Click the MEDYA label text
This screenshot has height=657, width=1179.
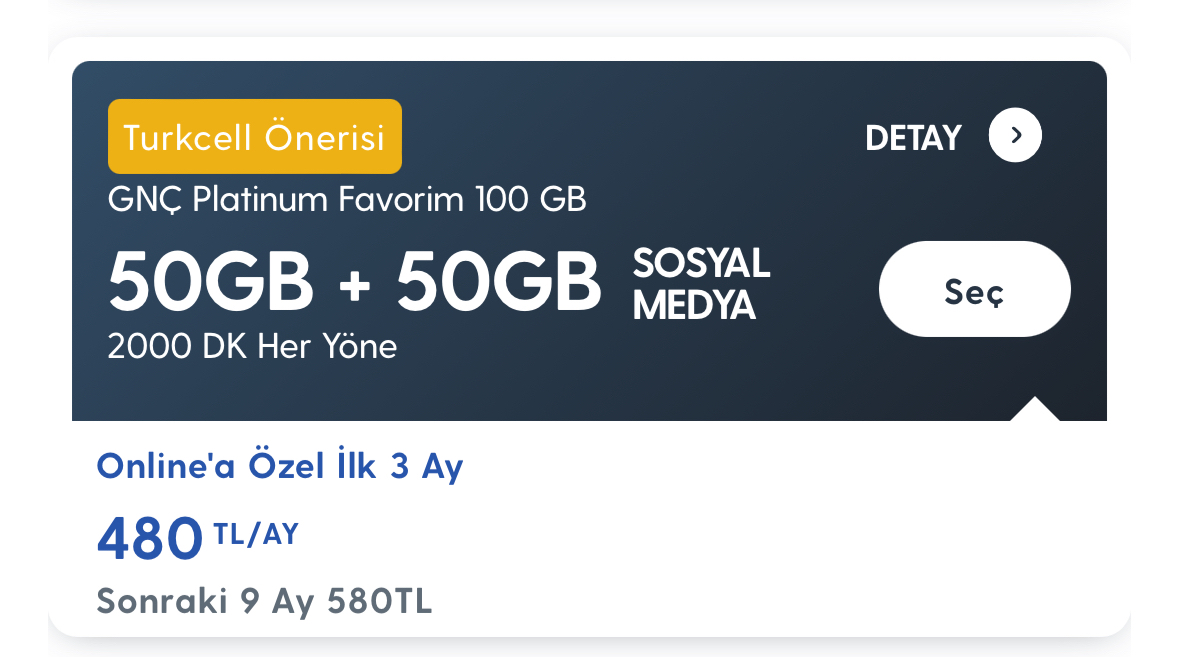[693, 305]
